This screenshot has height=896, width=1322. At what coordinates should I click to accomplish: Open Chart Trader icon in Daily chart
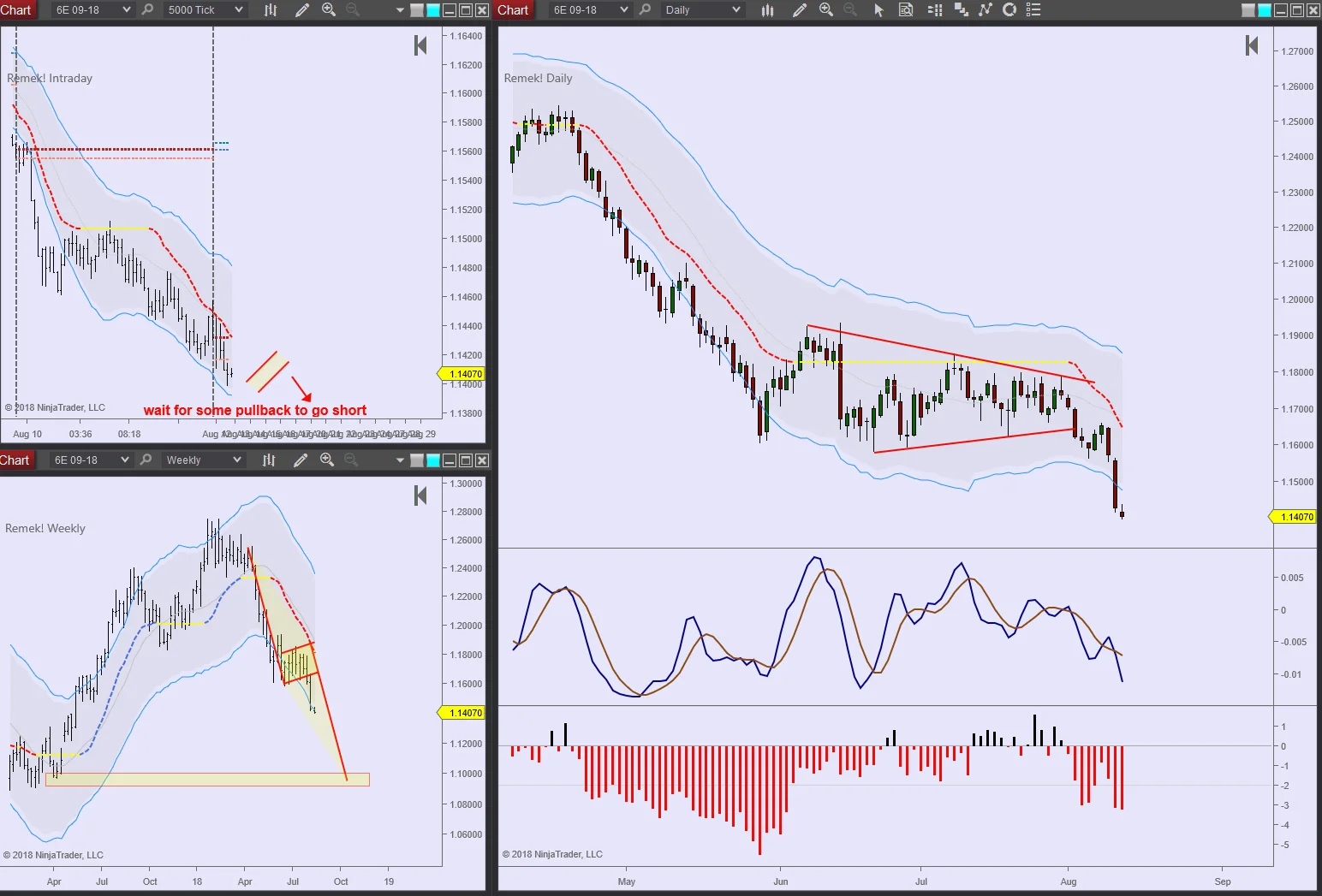pos(961,10)
